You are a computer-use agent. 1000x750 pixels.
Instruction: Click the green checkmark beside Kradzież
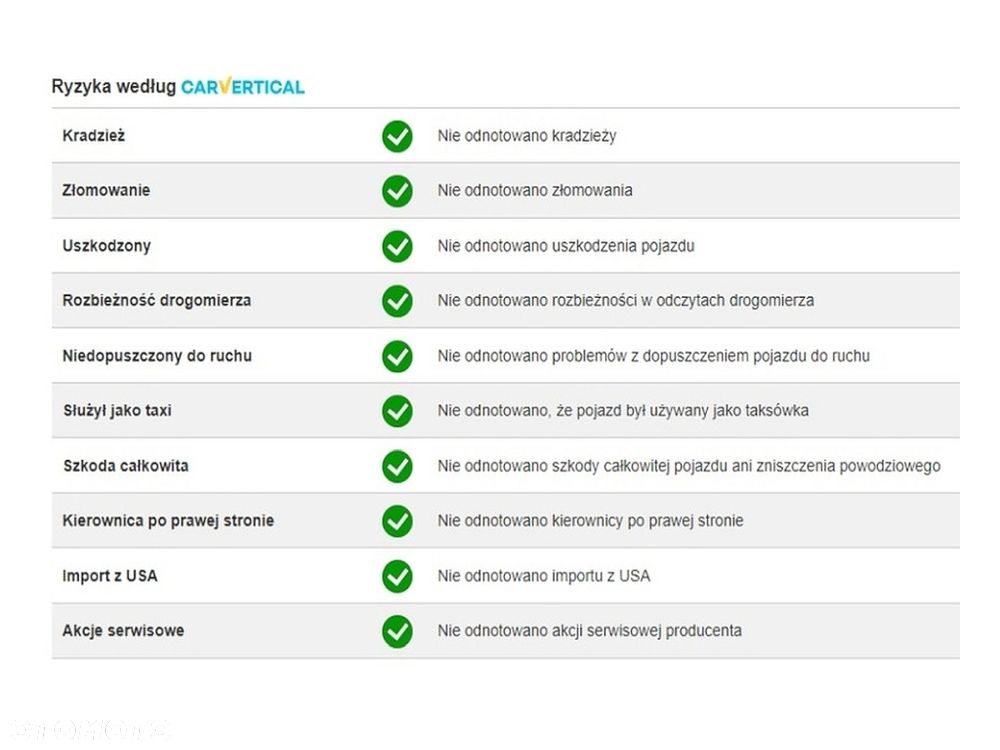tap(397, 136)
